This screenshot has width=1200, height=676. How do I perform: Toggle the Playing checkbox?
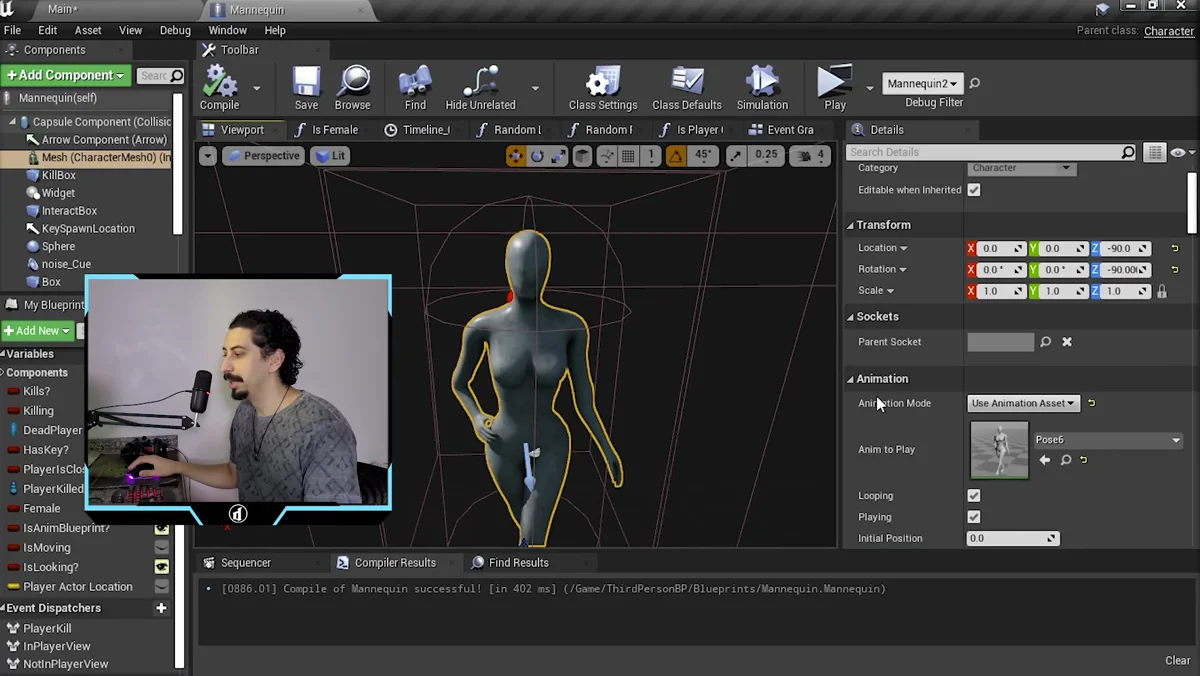974,517
